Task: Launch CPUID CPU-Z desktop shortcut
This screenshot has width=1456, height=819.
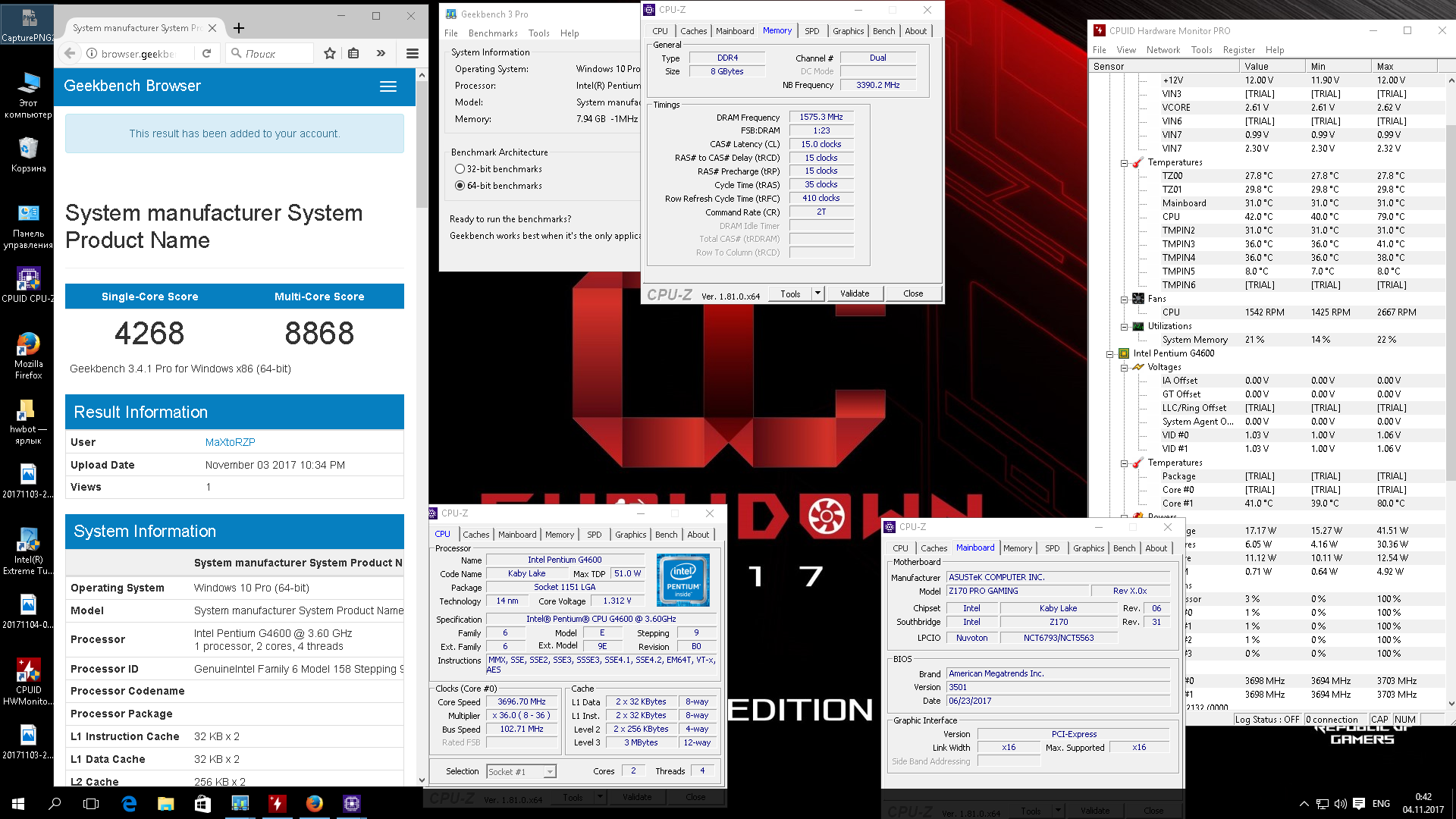Action: coord(28,285)
